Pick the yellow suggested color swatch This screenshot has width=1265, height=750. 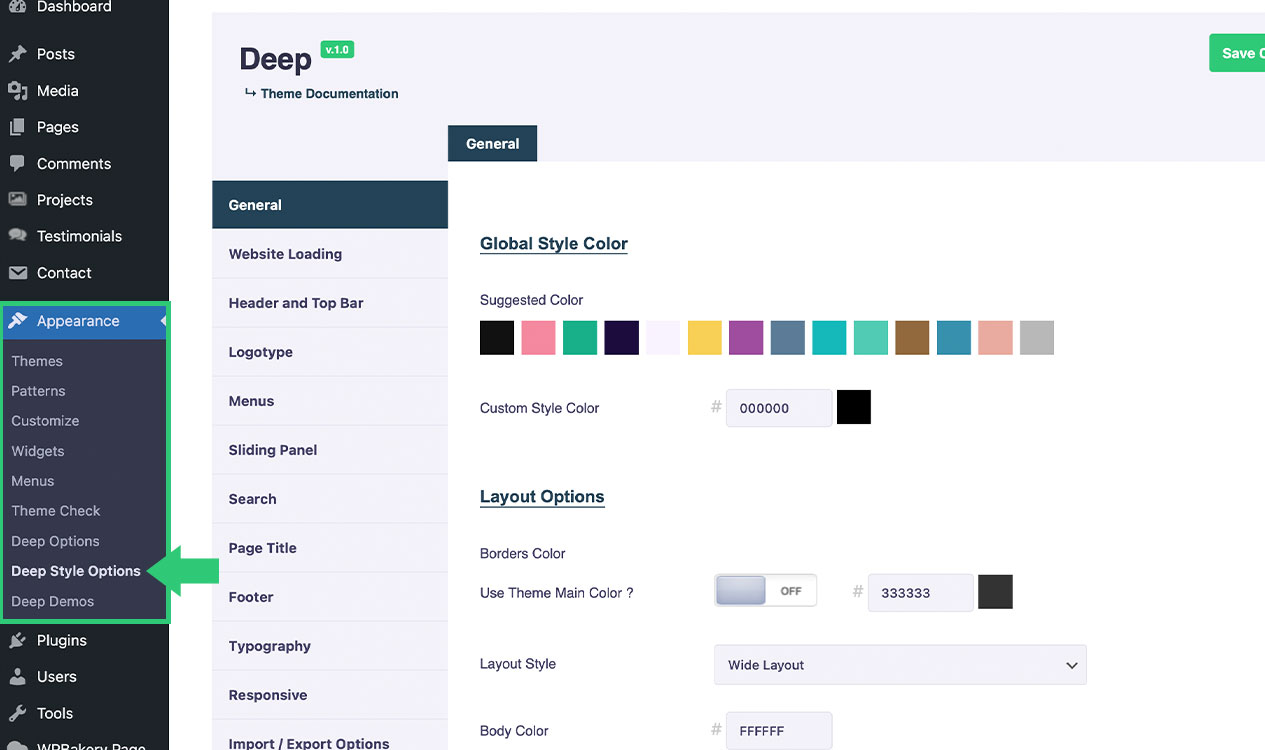click(x=705, y=338)
